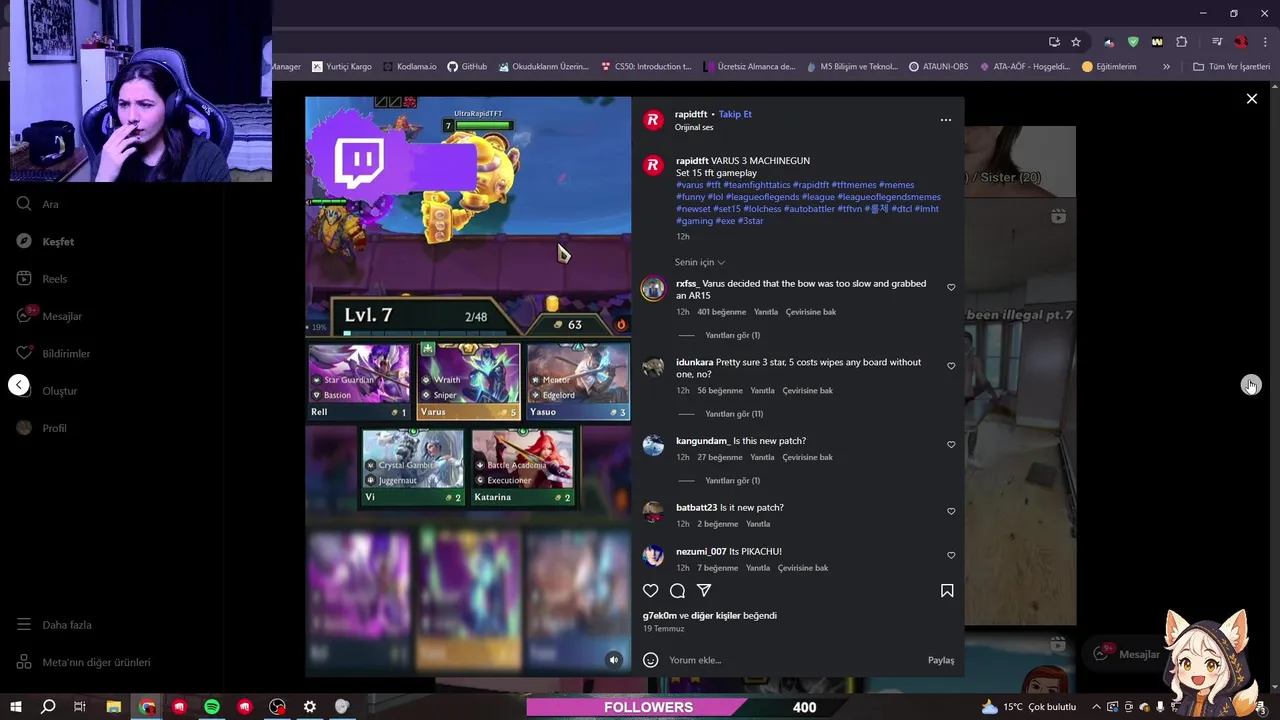Open rxfss_ commenter avatar
This screenshot has height=720, width=1280.
(x=653, y=289)
